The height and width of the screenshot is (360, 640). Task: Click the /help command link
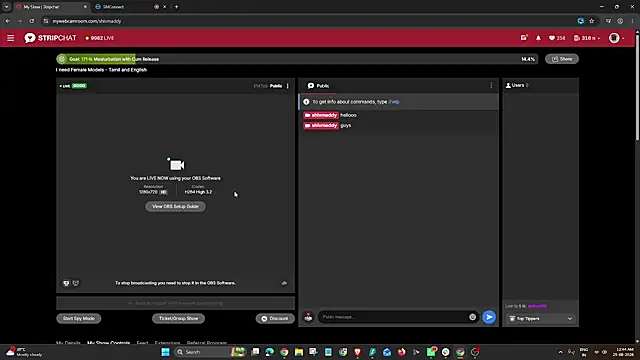[394, 102]
